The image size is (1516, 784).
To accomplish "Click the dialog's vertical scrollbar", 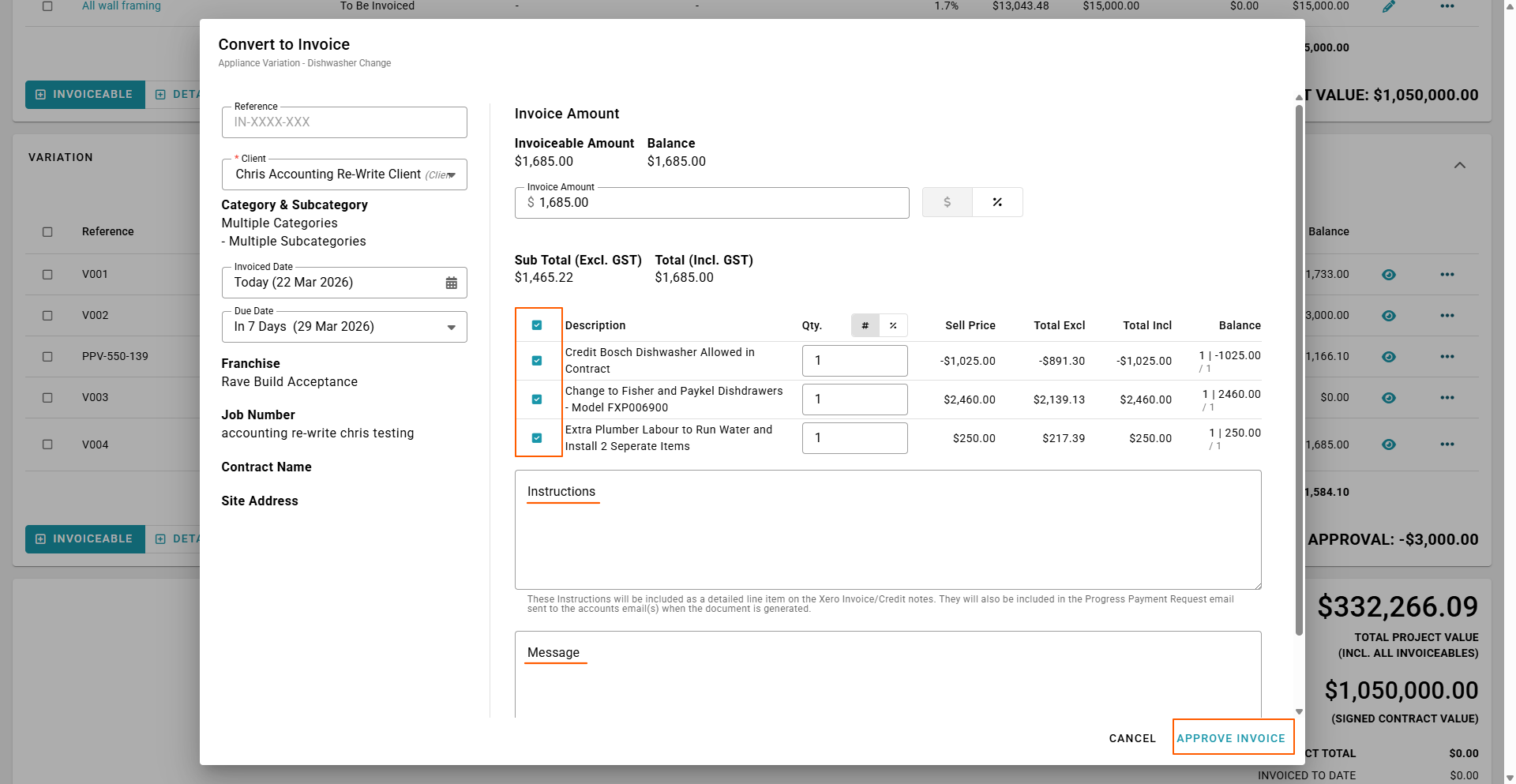I will pyautogui.click(x=1299, y=369).
